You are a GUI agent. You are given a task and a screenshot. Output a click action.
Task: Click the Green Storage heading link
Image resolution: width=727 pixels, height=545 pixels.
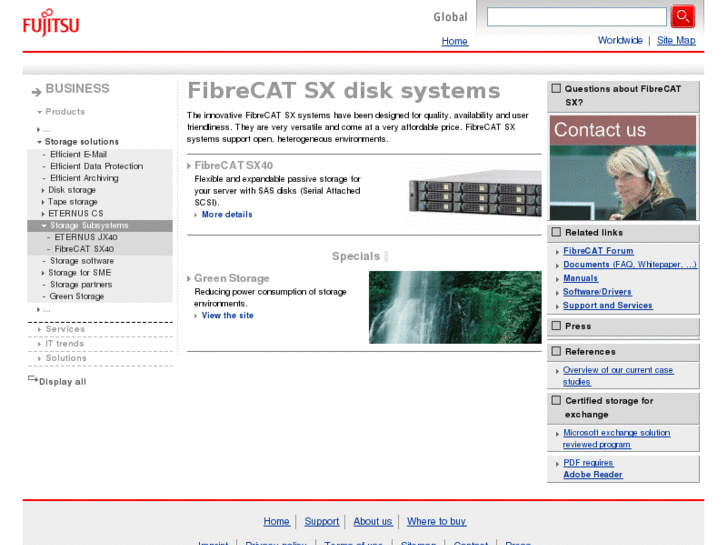click(x=231, y=278)
